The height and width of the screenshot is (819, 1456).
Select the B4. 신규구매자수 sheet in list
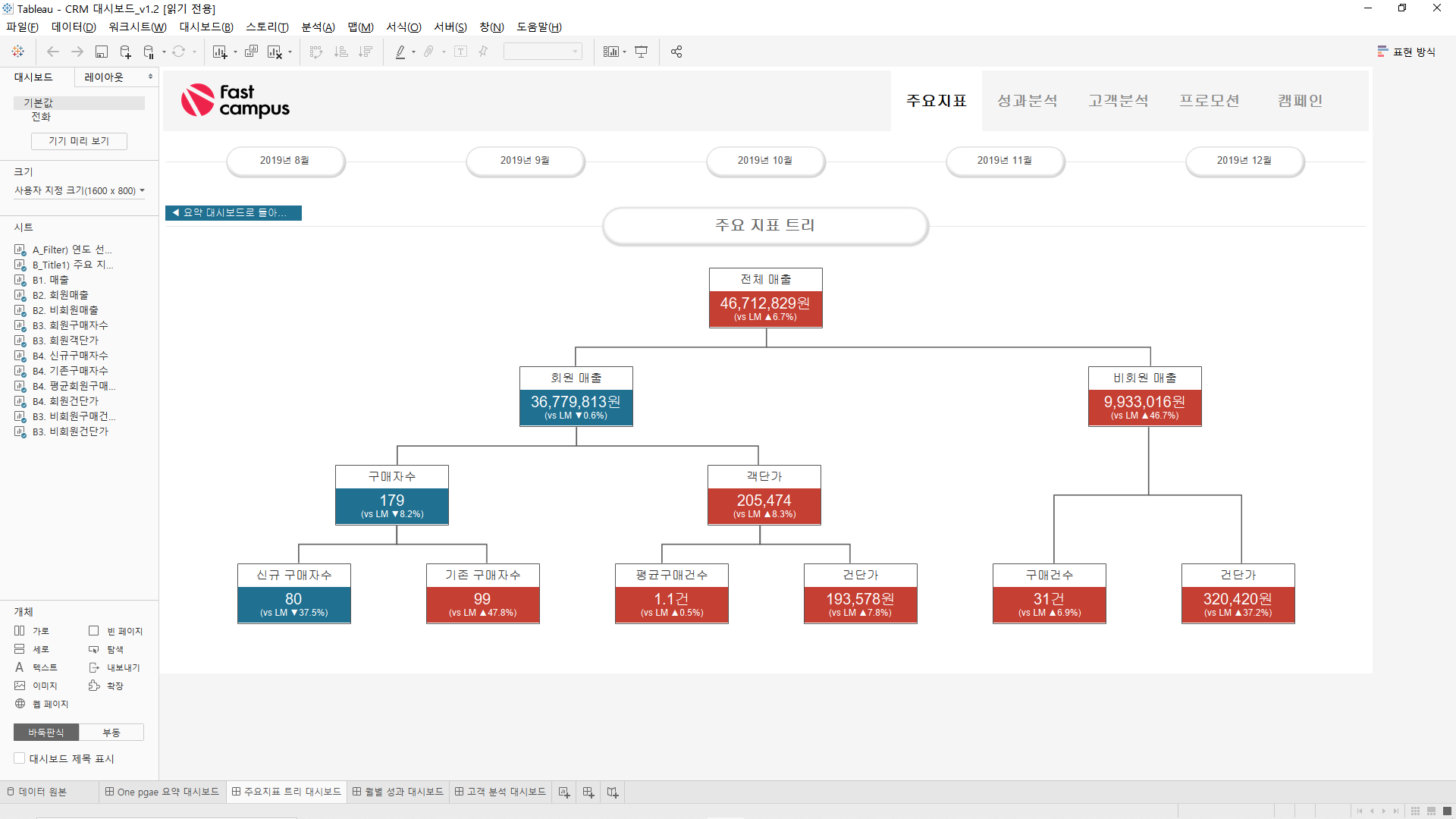pos(70,356)
